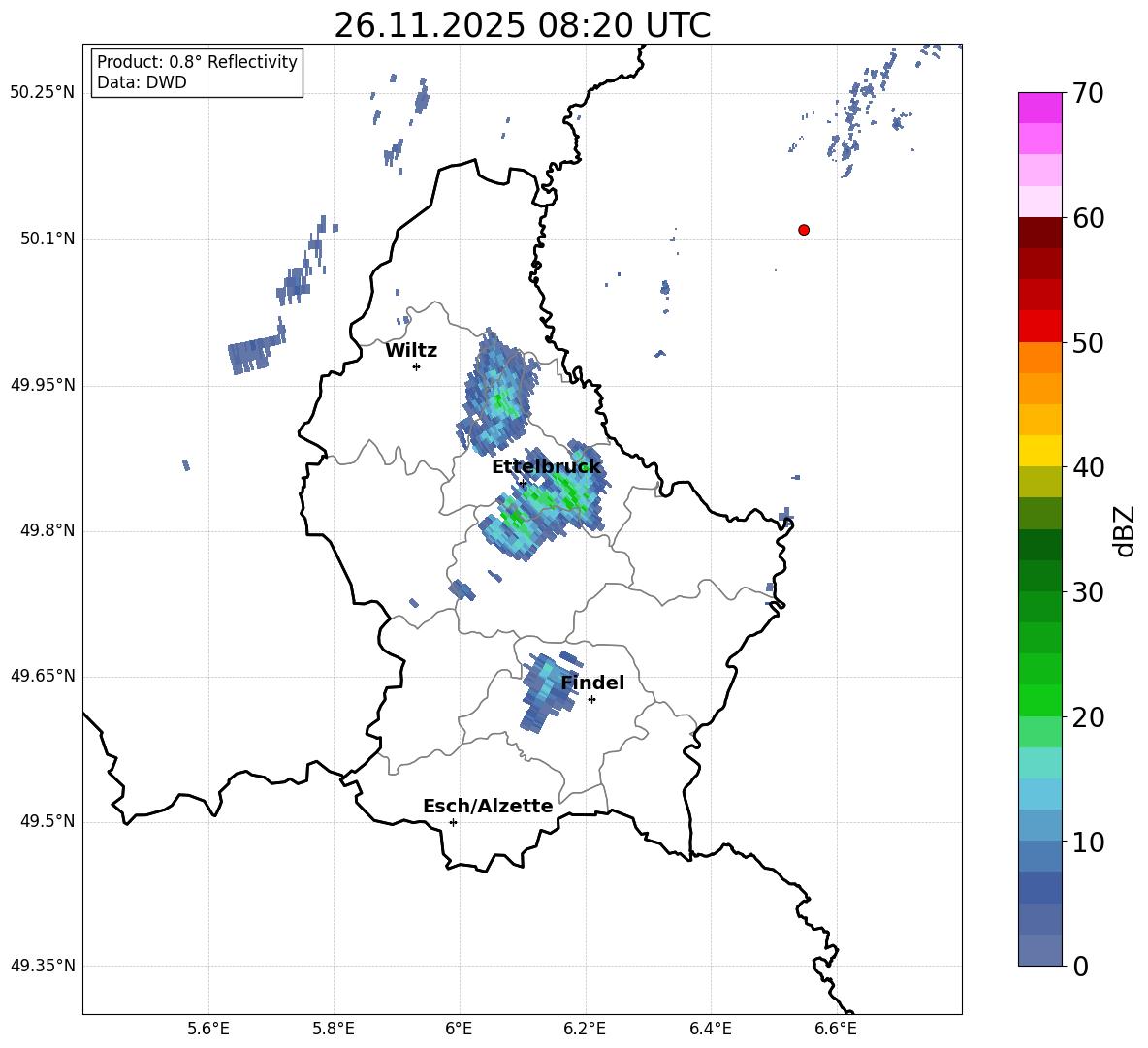Click the 5.8°E longitude label
This screenshot has width=1148, height=1048.
point(334,1029)
